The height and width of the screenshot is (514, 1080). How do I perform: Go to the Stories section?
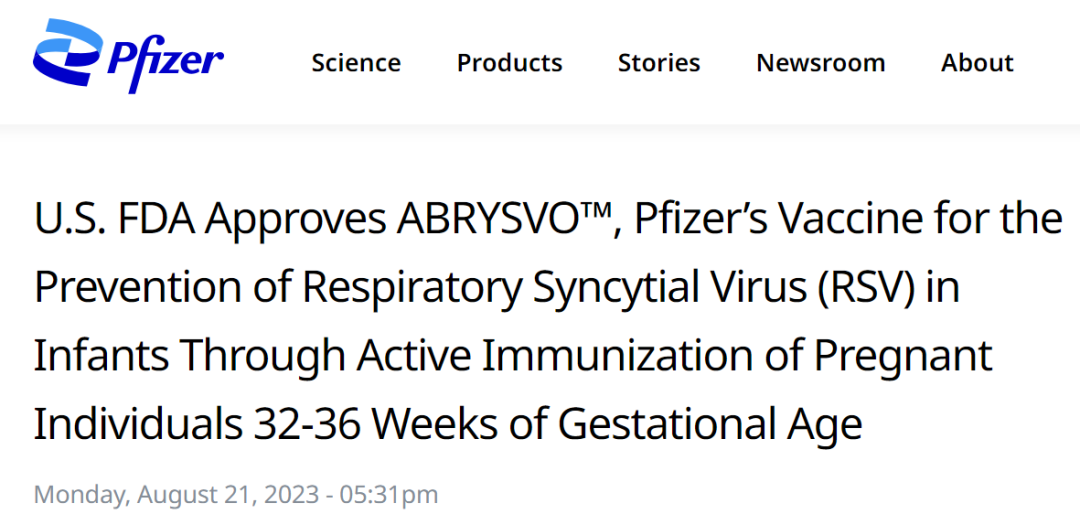point(659,63)
